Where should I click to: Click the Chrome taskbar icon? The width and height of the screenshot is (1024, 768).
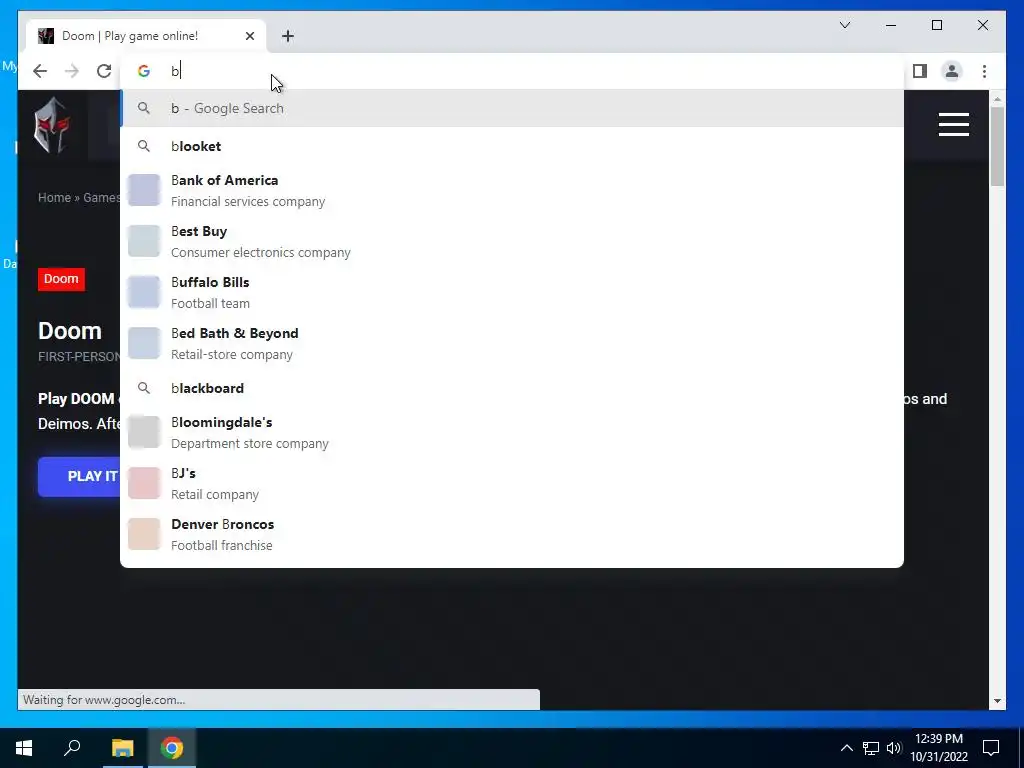click(x=172, y=748)
